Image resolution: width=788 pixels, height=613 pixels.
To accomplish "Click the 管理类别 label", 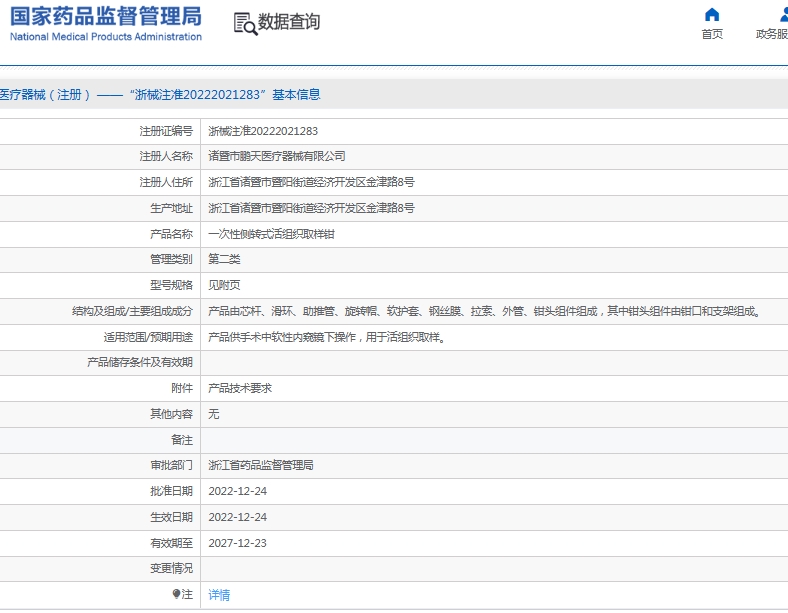I will point(171,259).
